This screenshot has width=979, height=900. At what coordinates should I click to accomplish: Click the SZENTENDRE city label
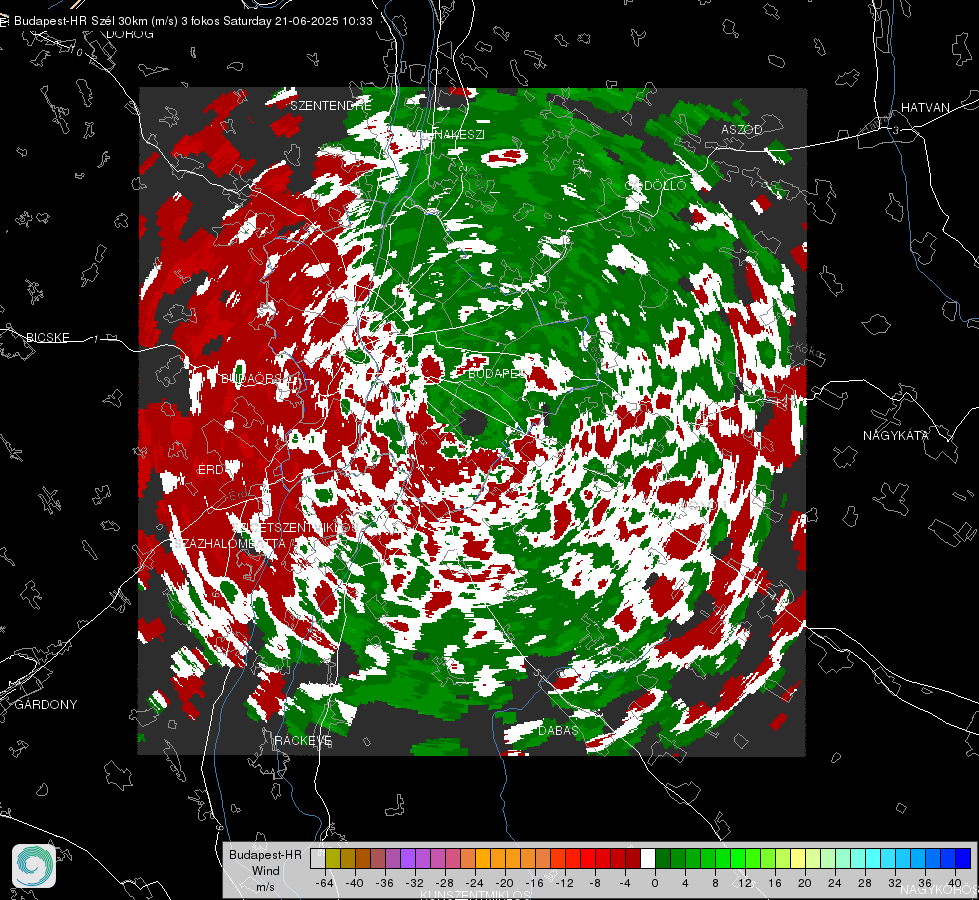pyautogui.click(x=331, y=106)
